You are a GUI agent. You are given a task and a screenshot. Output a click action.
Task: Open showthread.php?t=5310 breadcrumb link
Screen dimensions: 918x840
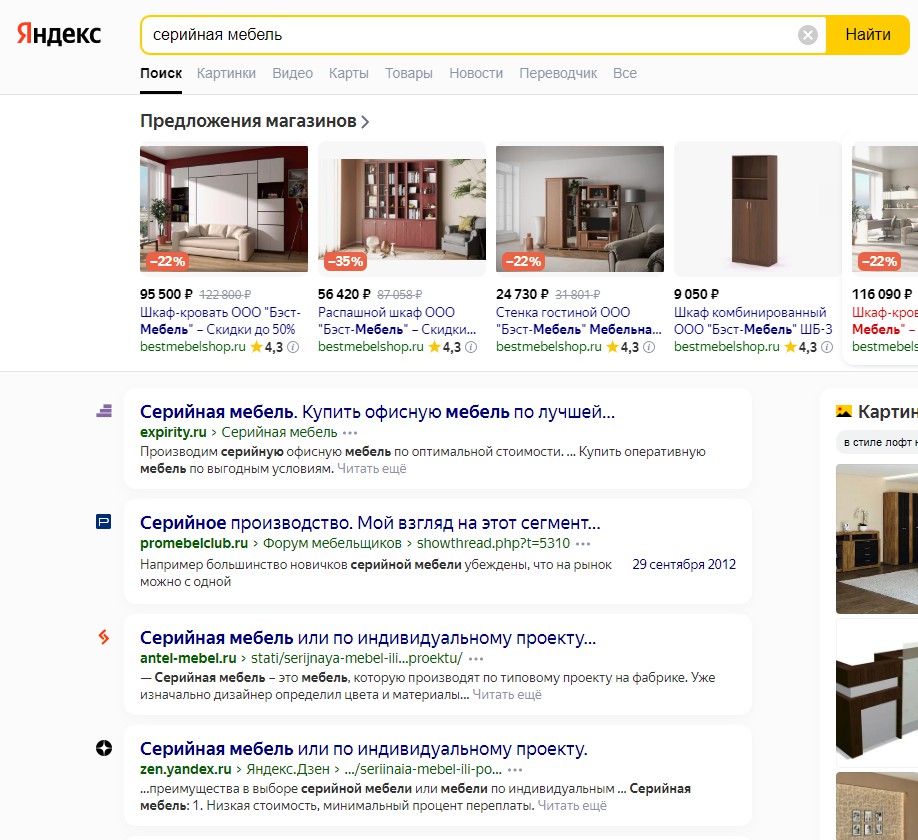(x=493, y=544)
